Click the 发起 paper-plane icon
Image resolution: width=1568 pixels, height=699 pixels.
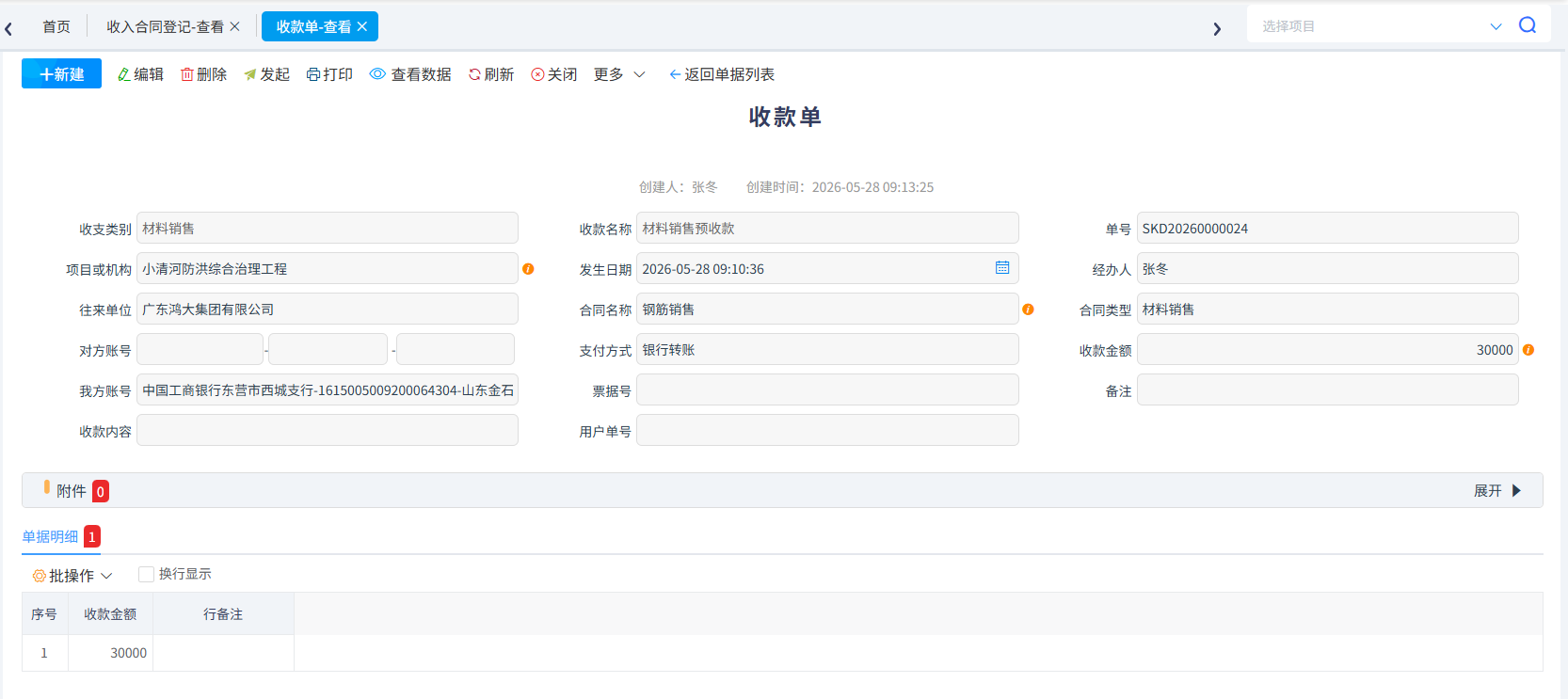[250, 74]
